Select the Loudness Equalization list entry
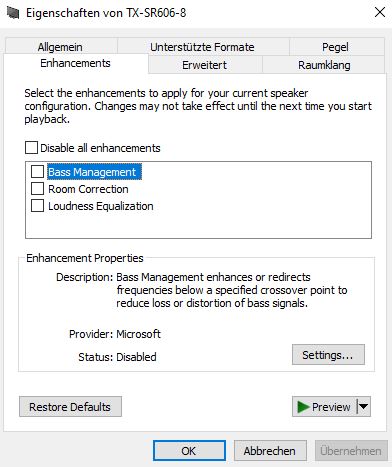The image size is (392, 467). coord(101,206)
